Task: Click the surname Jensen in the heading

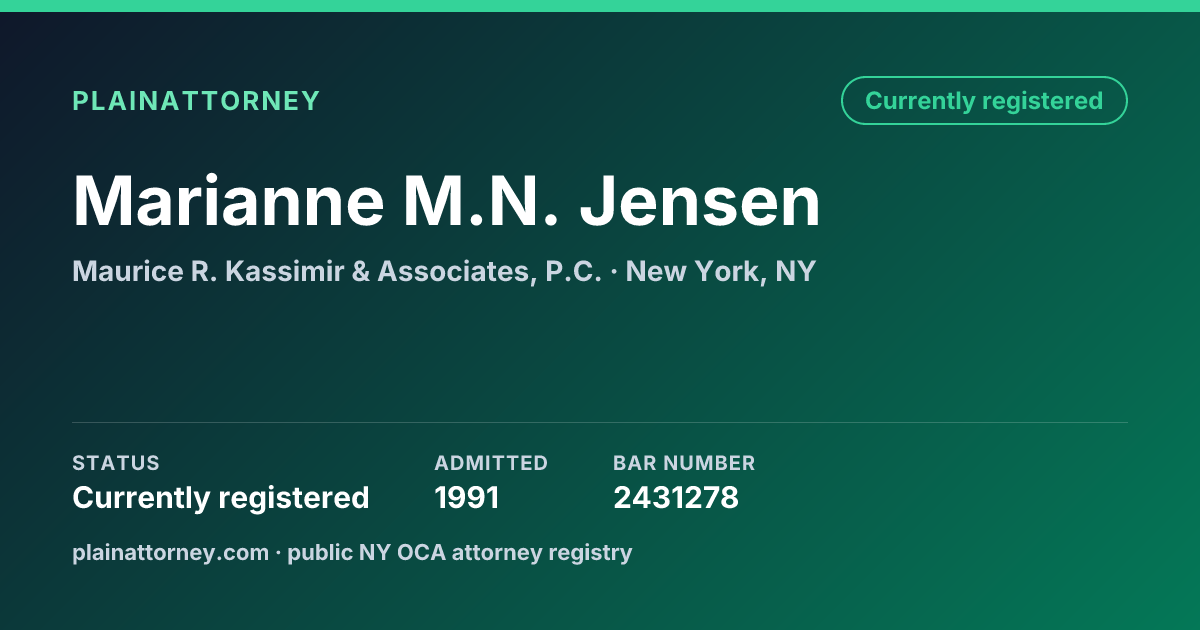Action: click(x=701, y=201)
